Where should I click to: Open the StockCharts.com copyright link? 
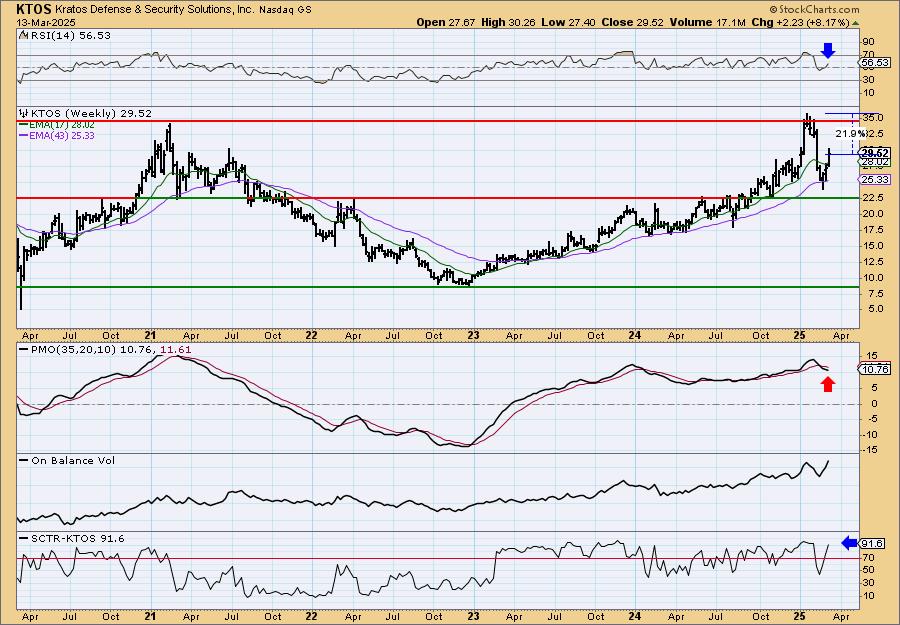tap(814, 9)
